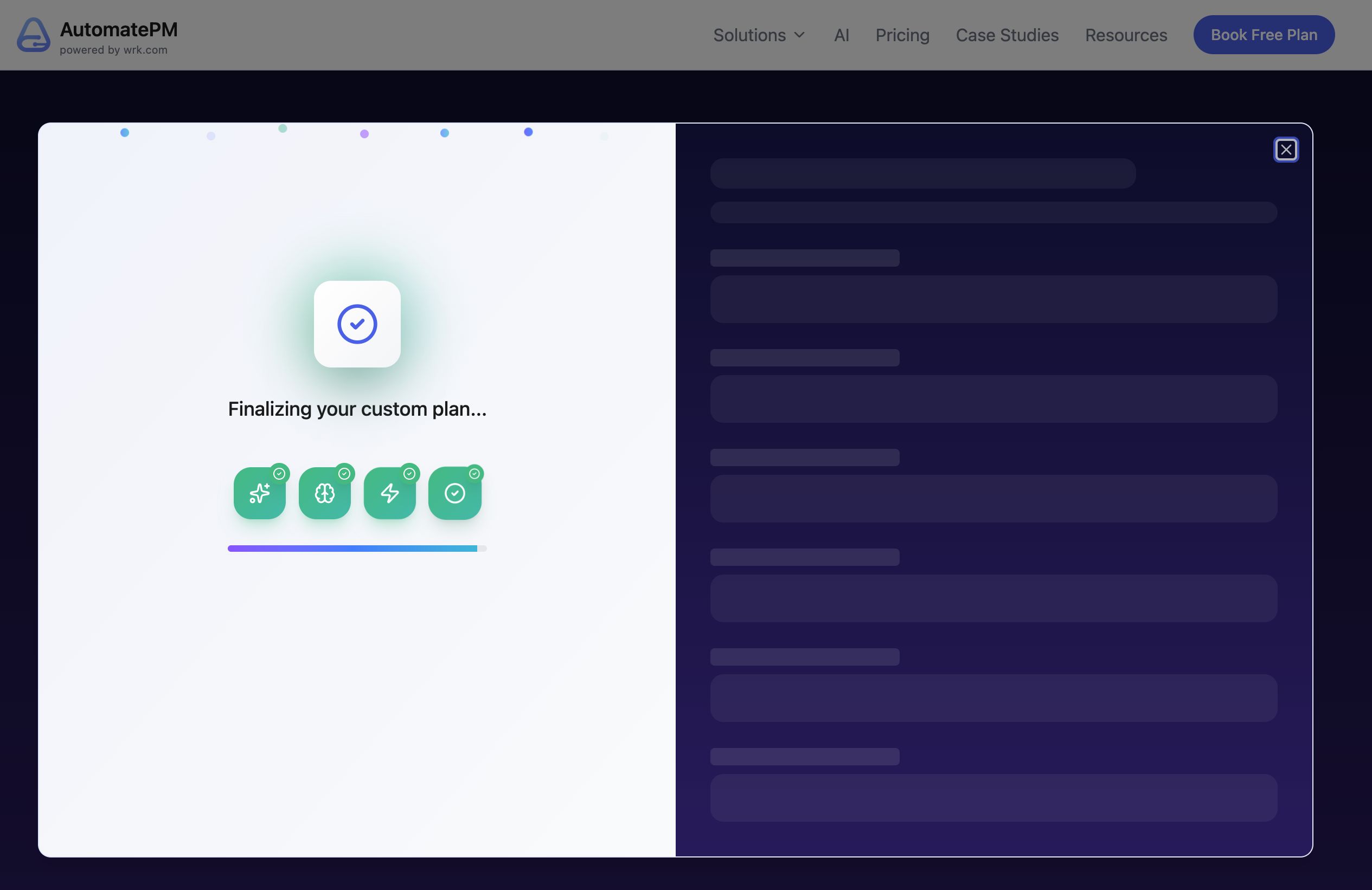Click the large blue checkmark tile
The width and height of the screenshot is (1372, 890).
[357, 324]
